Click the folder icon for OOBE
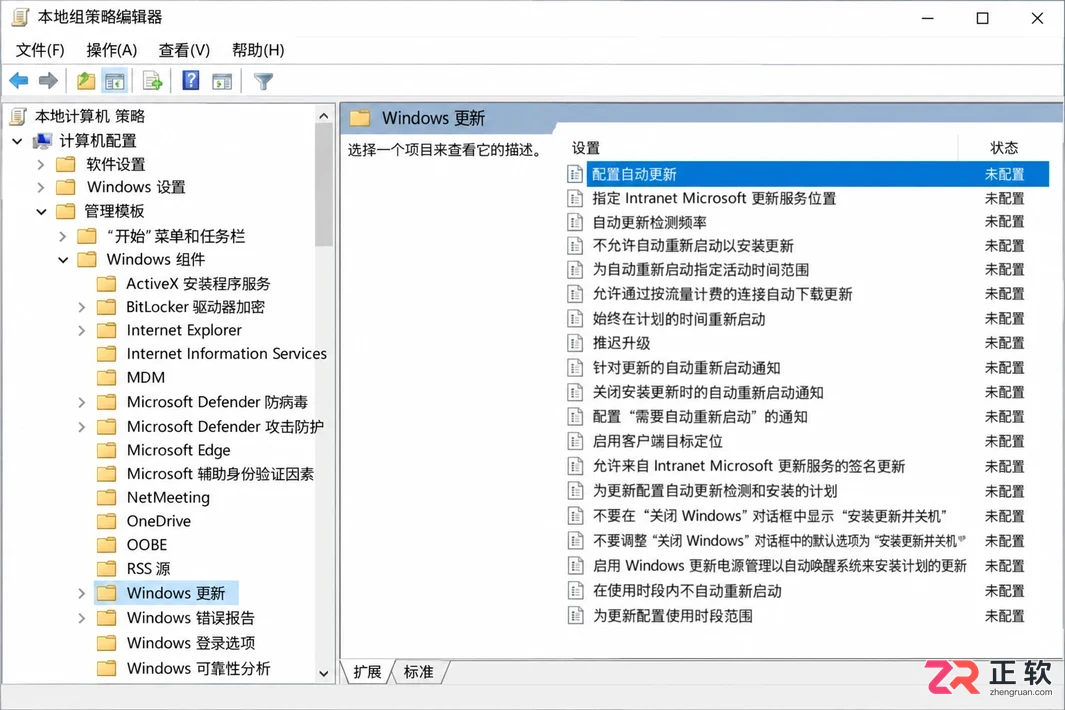Screen dimensions: 1065x710 point(107,544)
